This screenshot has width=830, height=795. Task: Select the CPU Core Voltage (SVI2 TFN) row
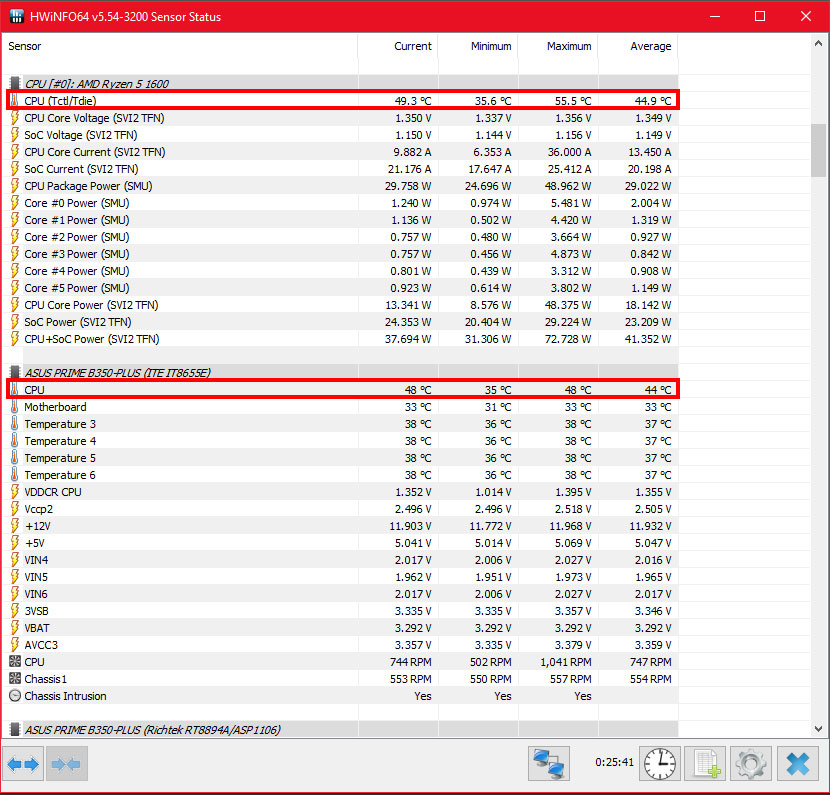342,118
